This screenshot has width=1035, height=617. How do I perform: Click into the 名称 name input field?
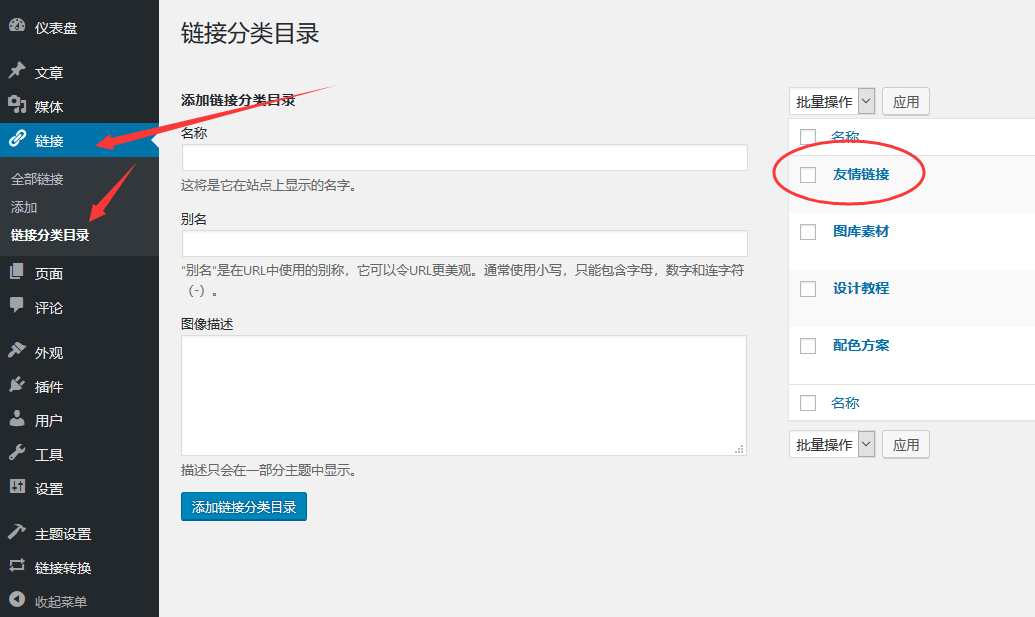[464, 158]
